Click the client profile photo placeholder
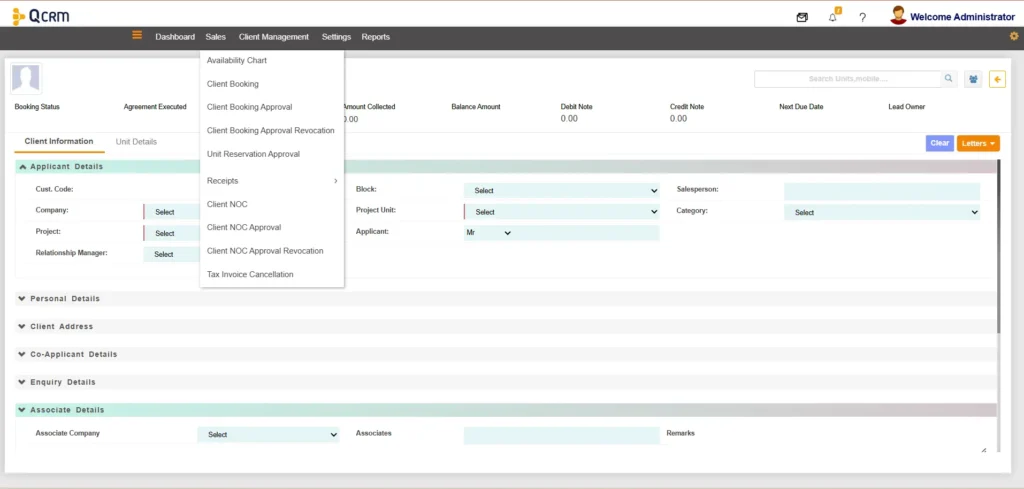 pyautogui.click(x=26, y=78)
